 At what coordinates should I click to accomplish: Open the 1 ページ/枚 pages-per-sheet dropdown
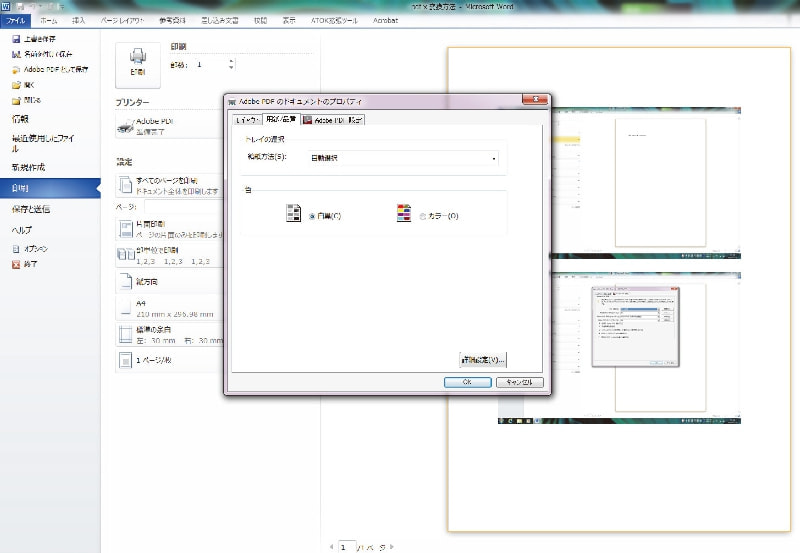[169, 360]
